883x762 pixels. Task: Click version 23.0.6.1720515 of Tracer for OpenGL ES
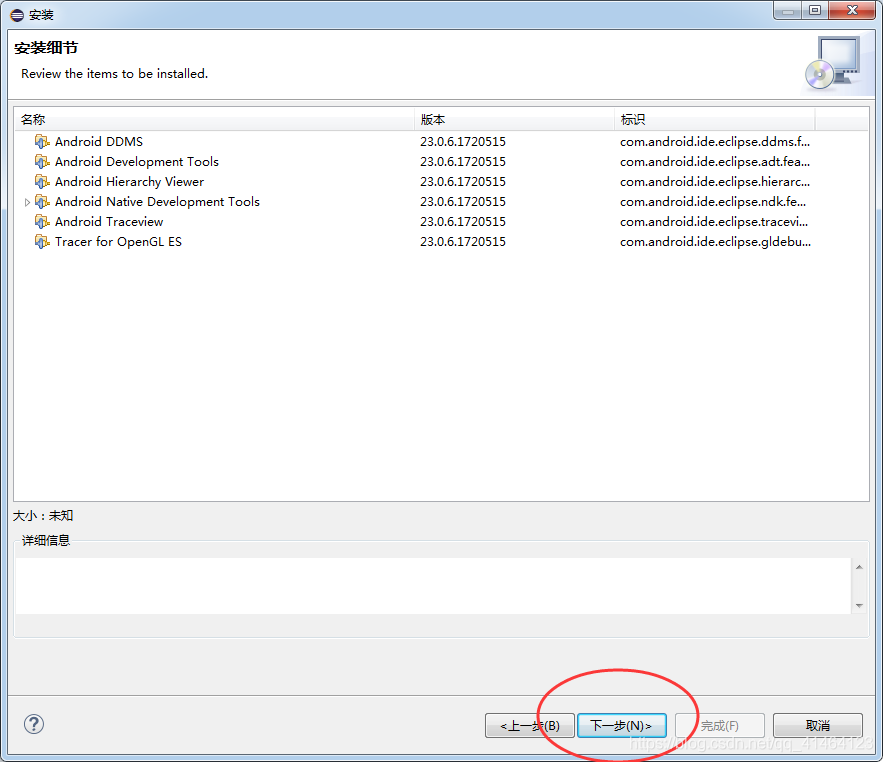click(x=463, y=242)
